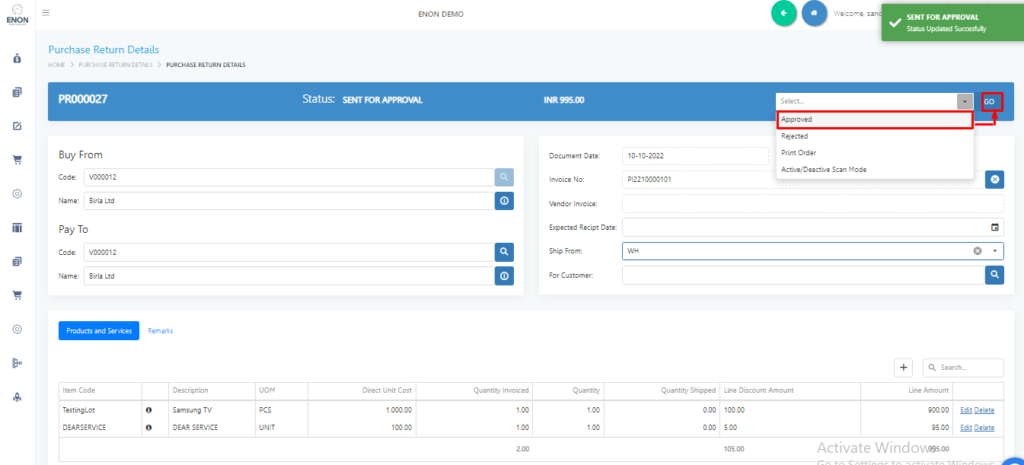Open the hierarchy tree sidebar icon
The image size is (1024, 465).
pos(18,362)
